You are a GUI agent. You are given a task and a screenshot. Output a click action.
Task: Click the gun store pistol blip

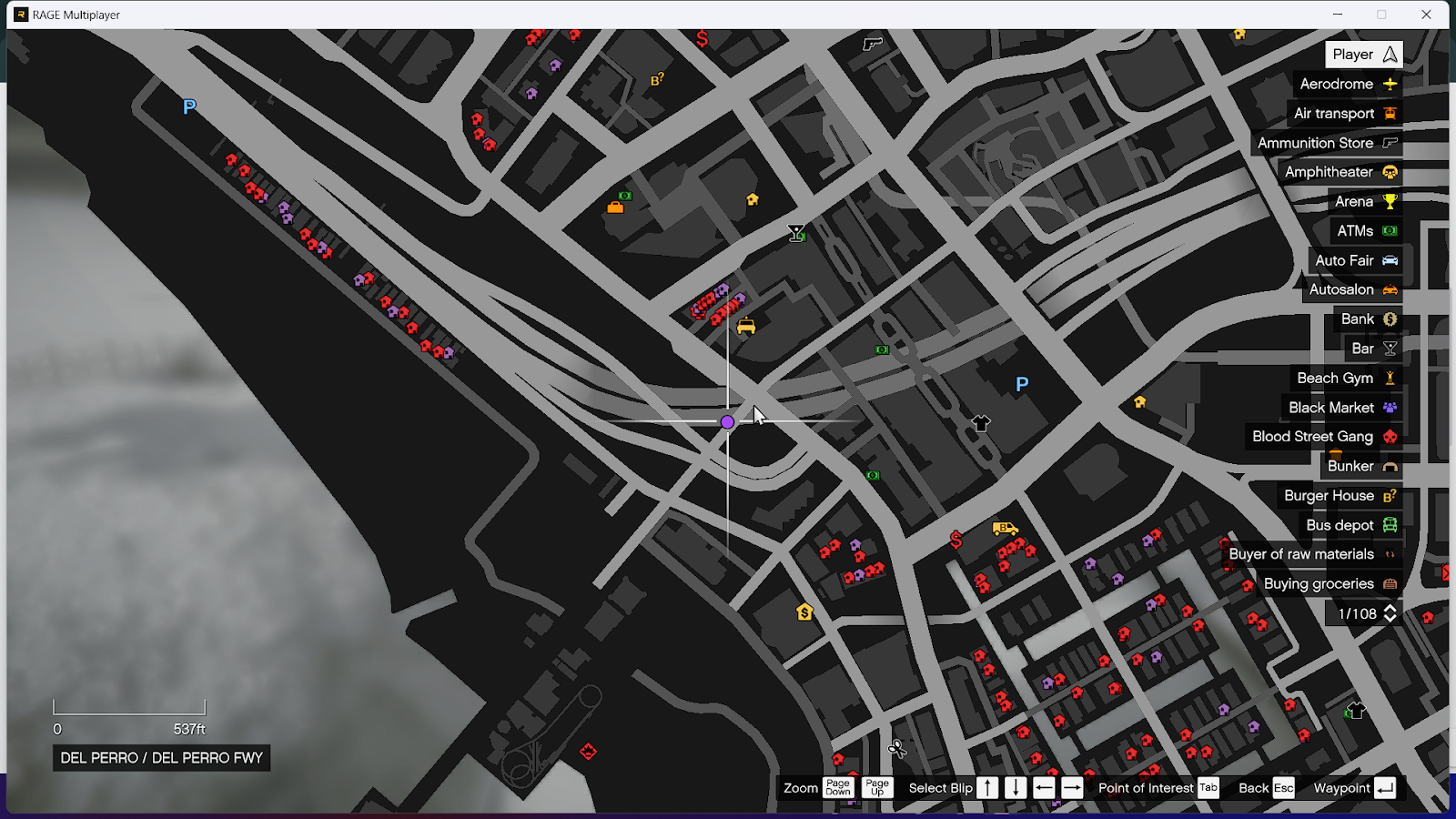[873, 43]
